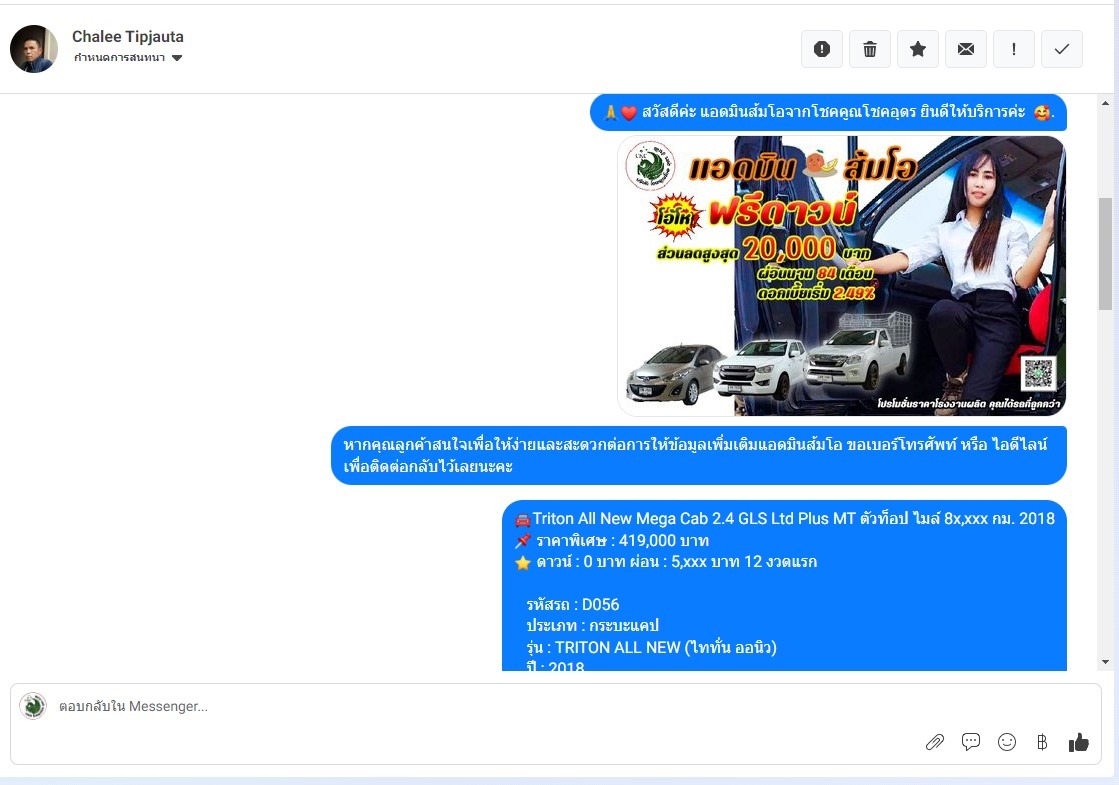Viewport: 1119px width, 785px height.
Task: Open Chalee Tipjauta's profile picture
Action: [x=34, y=49]
